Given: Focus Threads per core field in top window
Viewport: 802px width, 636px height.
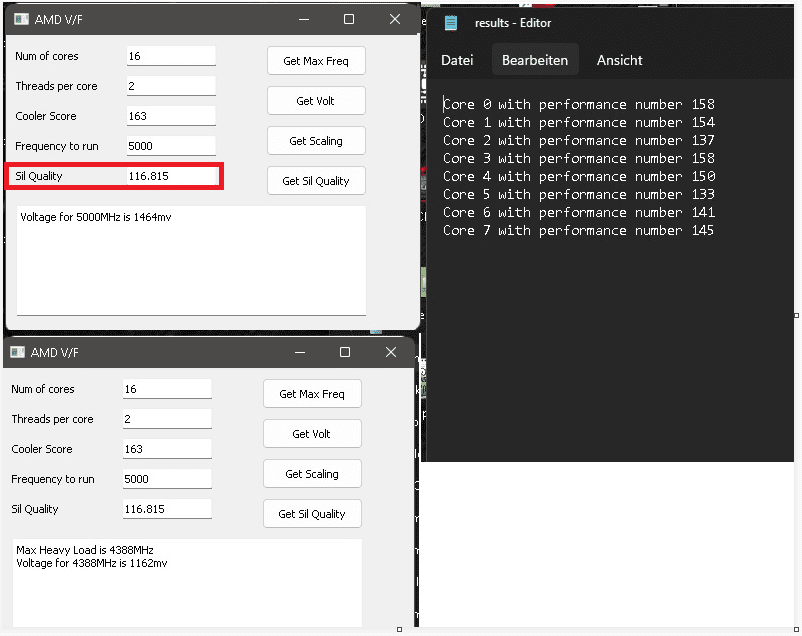Looking at the screenshot, I should coord(171,86).
